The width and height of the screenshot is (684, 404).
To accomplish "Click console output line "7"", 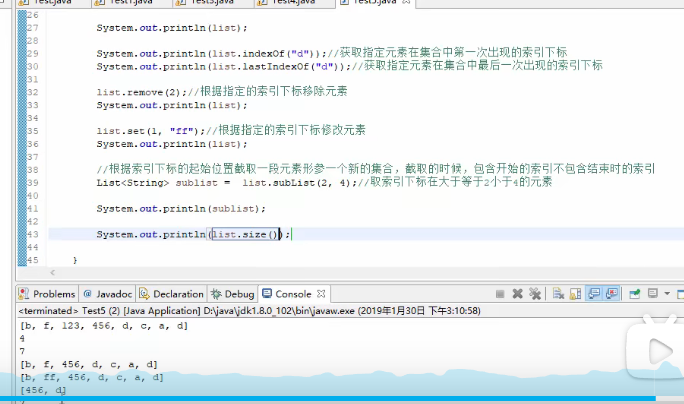I will (22, 351).
